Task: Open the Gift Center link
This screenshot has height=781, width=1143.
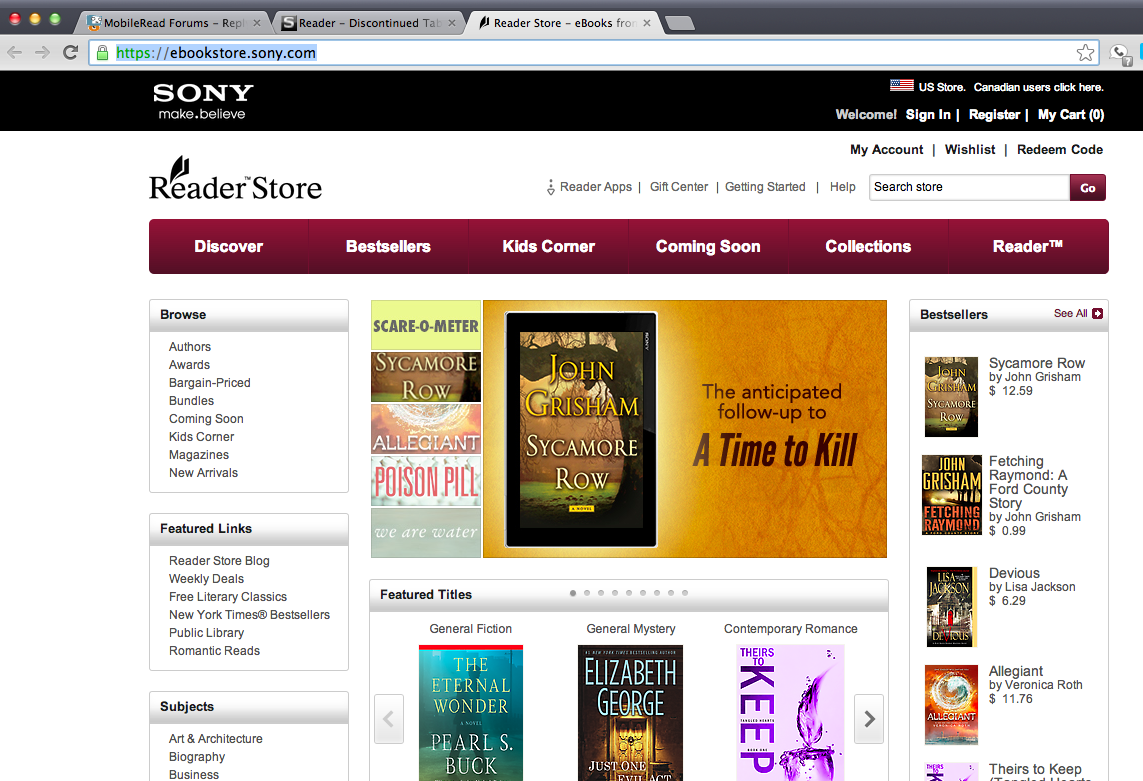Action: (x=679, y=187)
